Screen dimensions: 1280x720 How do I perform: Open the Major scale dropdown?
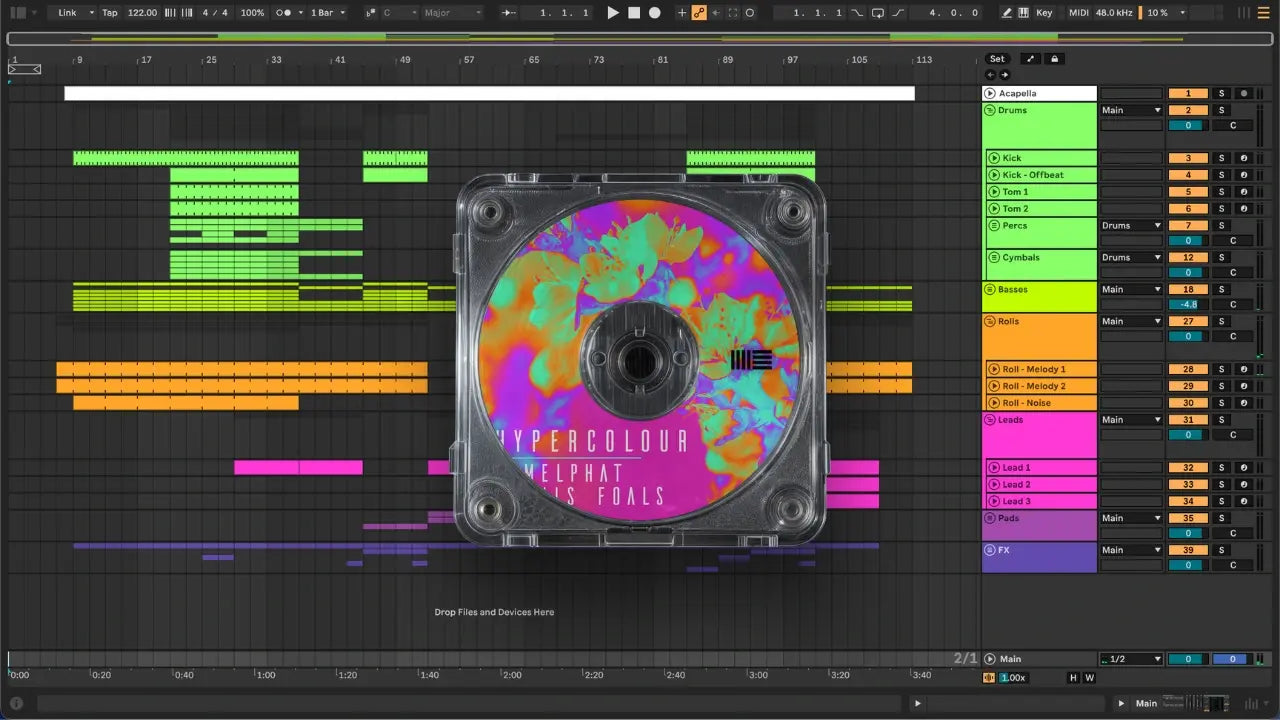(x=452, y=13)
